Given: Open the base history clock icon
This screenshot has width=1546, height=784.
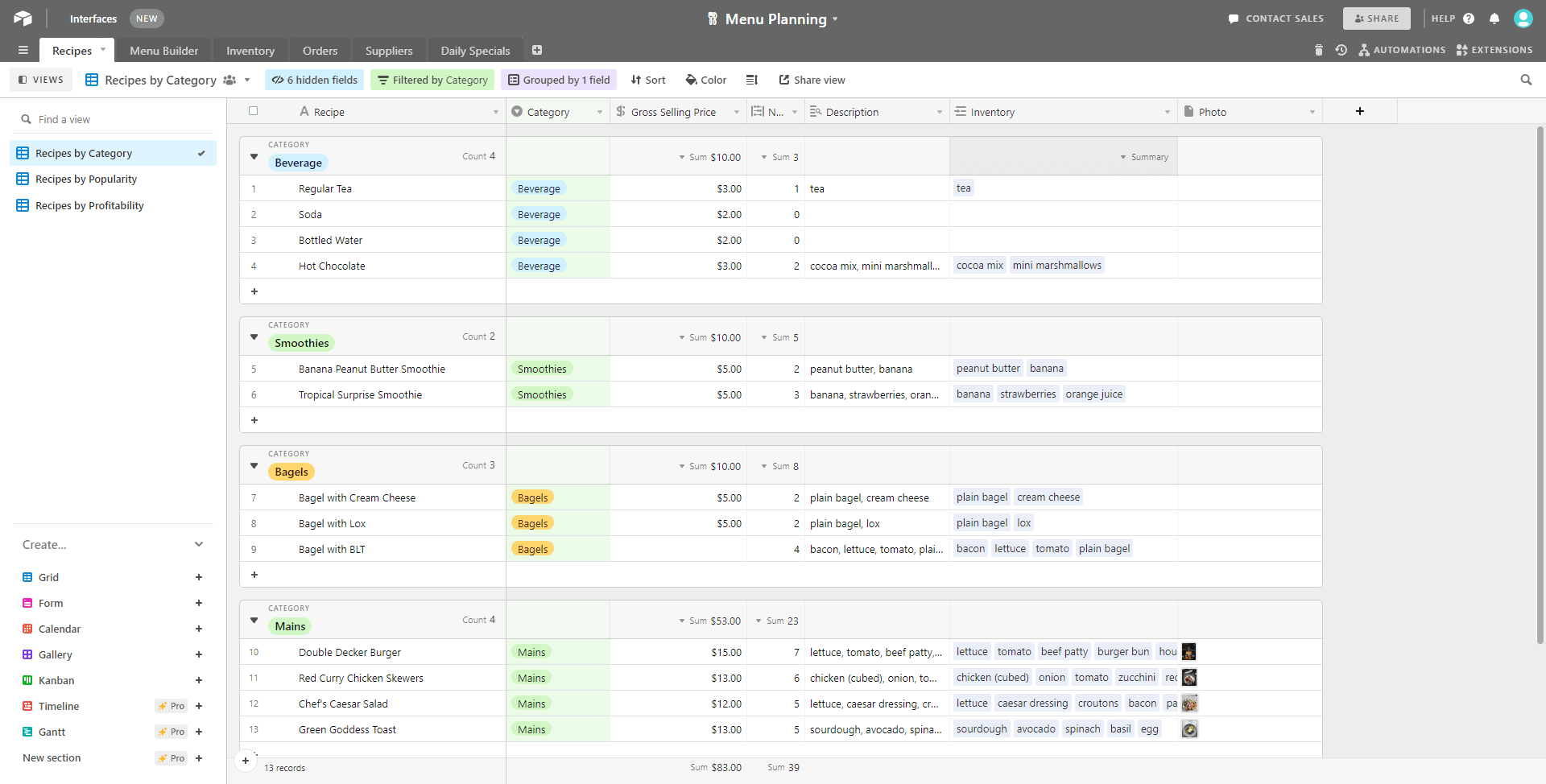Looking at the screenshot, I should pyautogui.click(x=1341, y=50).
